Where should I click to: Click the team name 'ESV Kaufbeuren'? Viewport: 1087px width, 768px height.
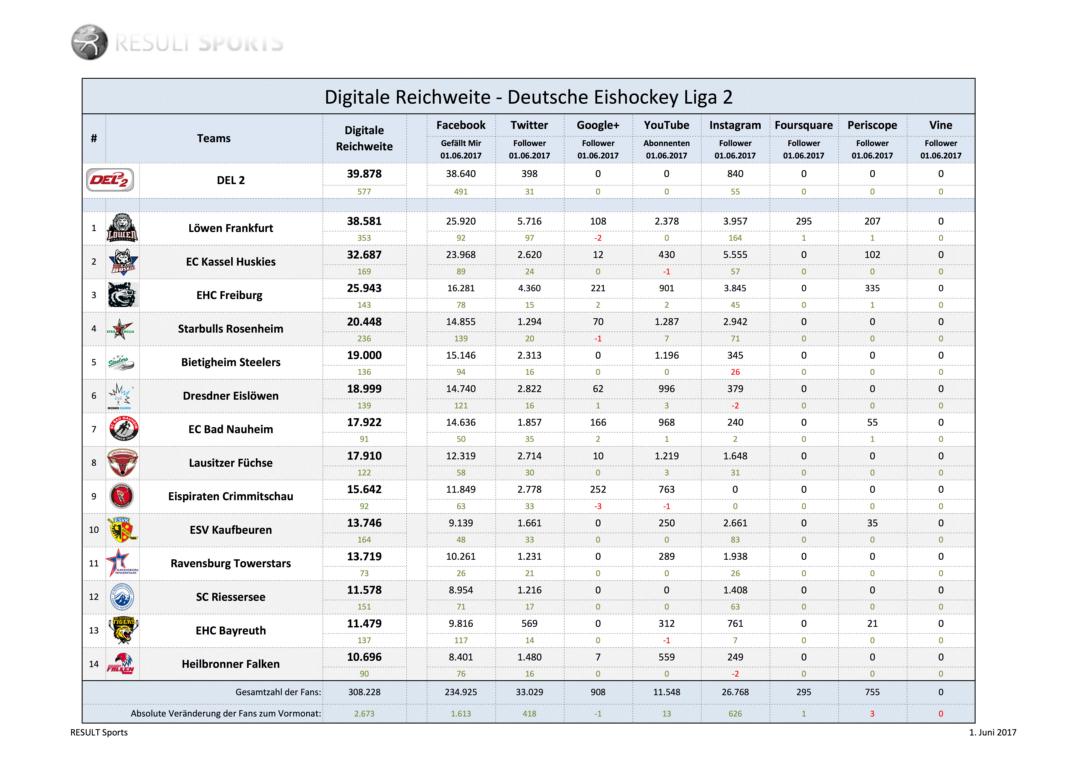231,530
